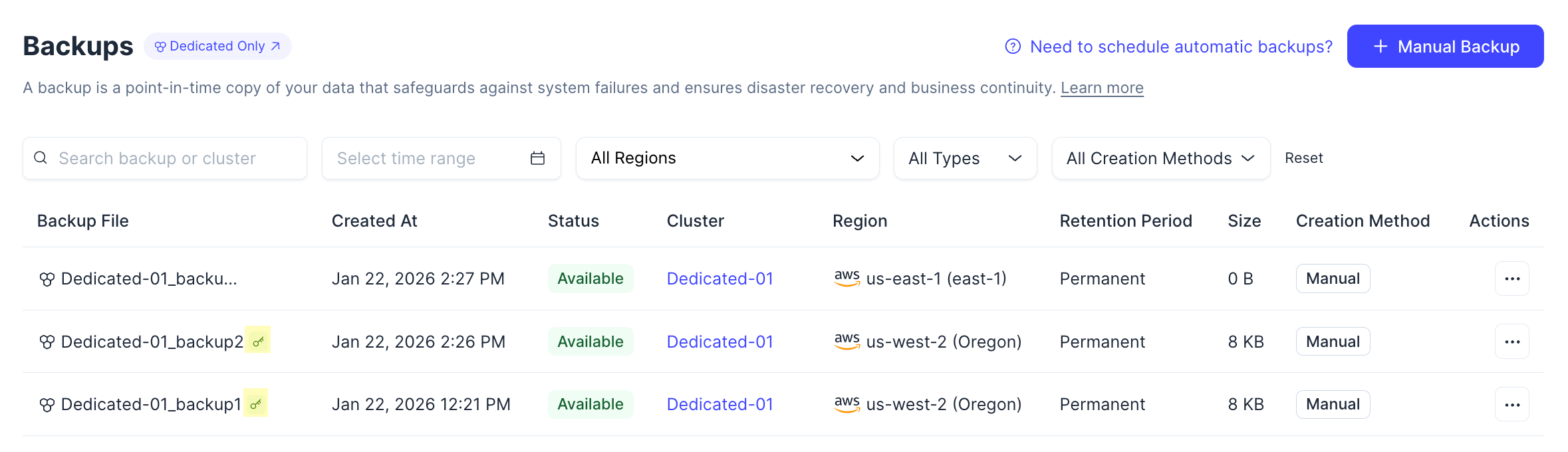
Task: Click the Select time range field
Action: (x=426, y=158)
